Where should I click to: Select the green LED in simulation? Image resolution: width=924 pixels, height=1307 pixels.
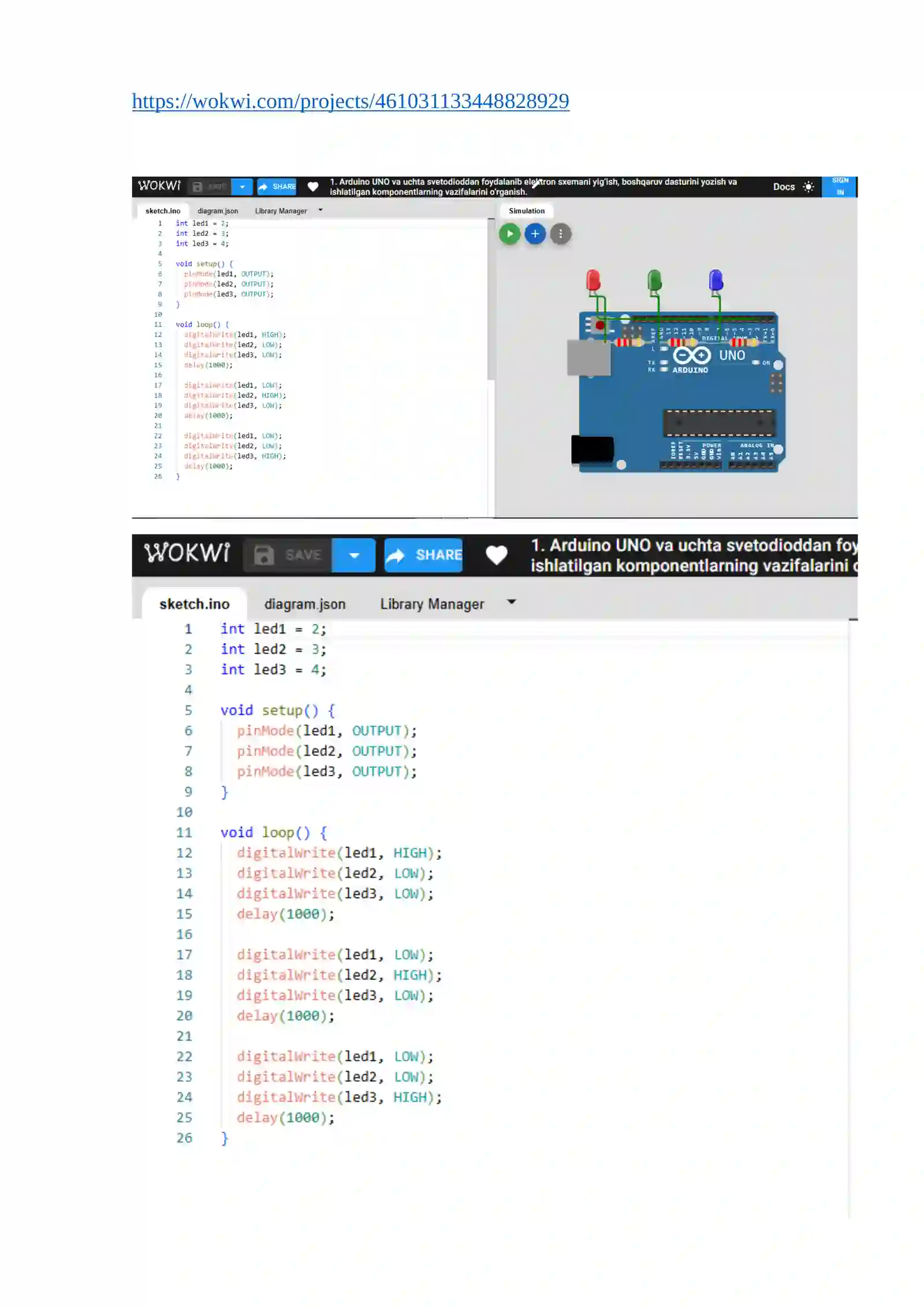tap(654, 281)
